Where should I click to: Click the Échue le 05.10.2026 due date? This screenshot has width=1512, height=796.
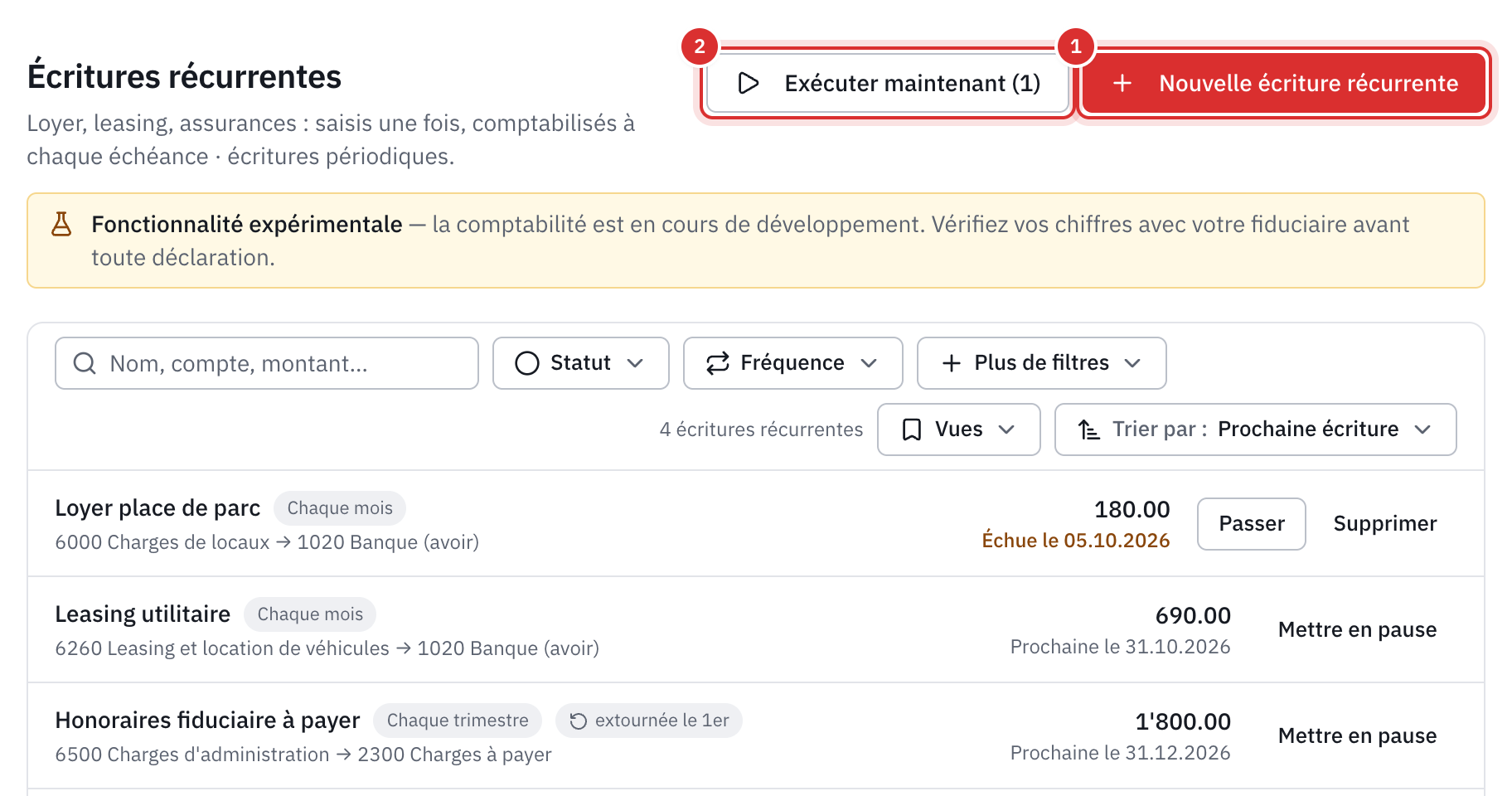(x=1076, y=541)
